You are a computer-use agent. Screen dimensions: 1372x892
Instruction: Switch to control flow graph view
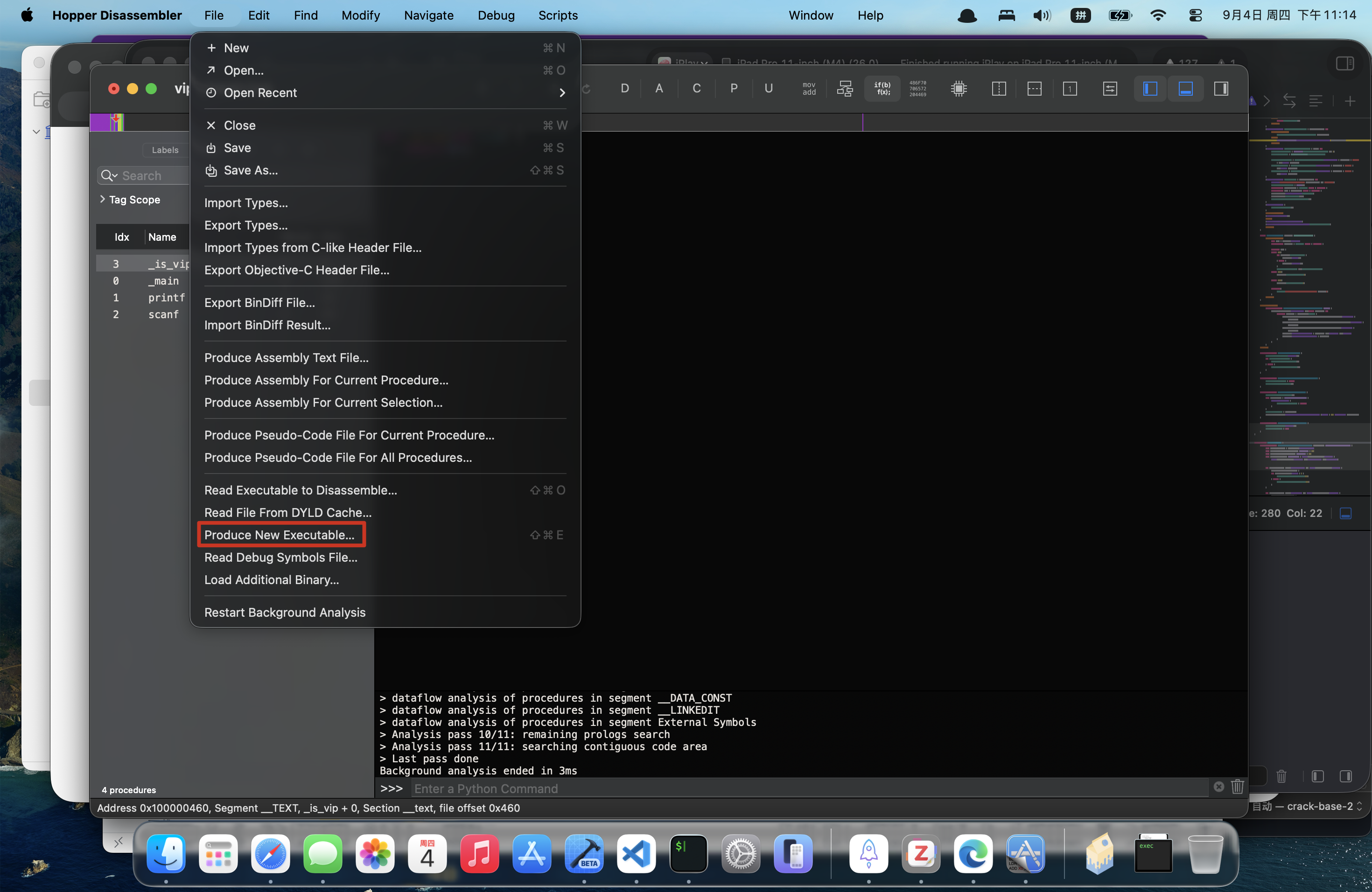coord(845,89)
